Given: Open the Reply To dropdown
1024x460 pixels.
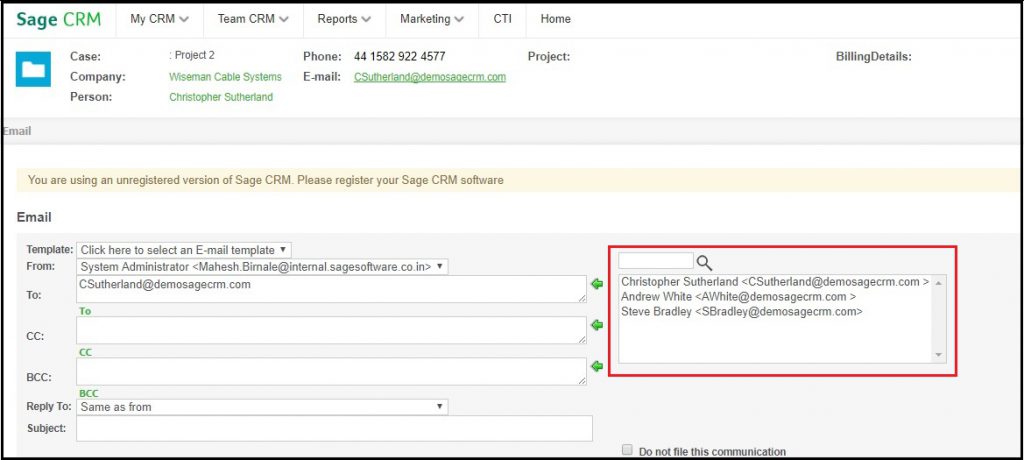Looking at the screenshot, I should click(263, 407).
